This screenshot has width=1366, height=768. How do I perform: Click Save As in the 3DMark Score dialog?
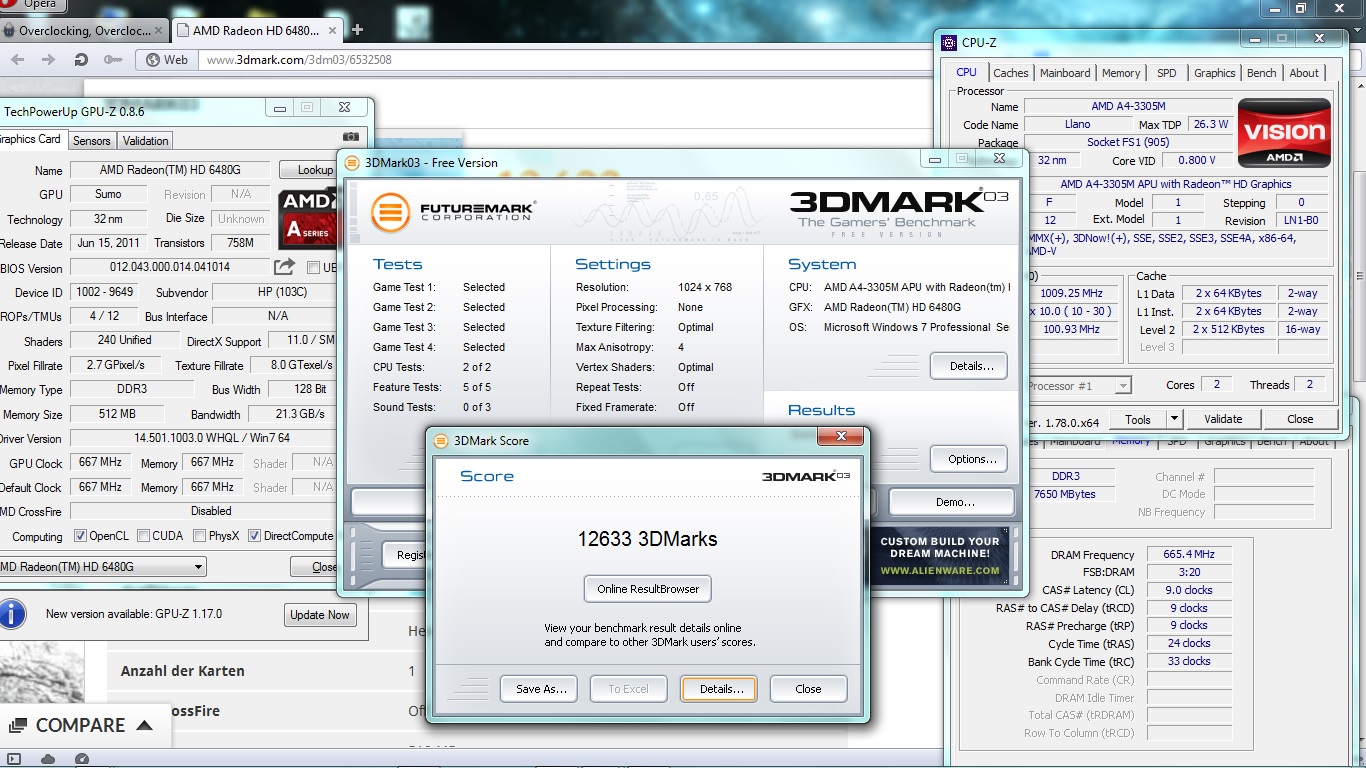click(541, 689)
